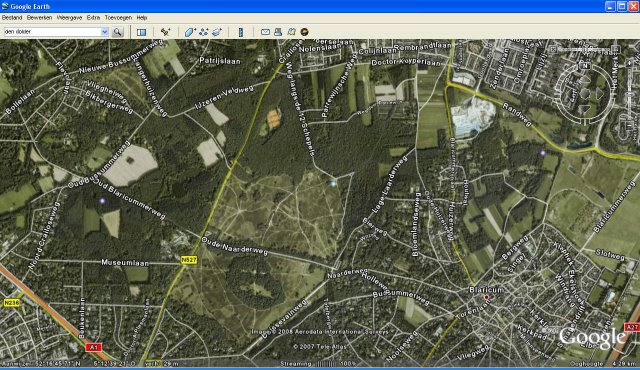Open the Weergave menu
The height and width of the screenshot is (370, 640).
coord(69,18)
